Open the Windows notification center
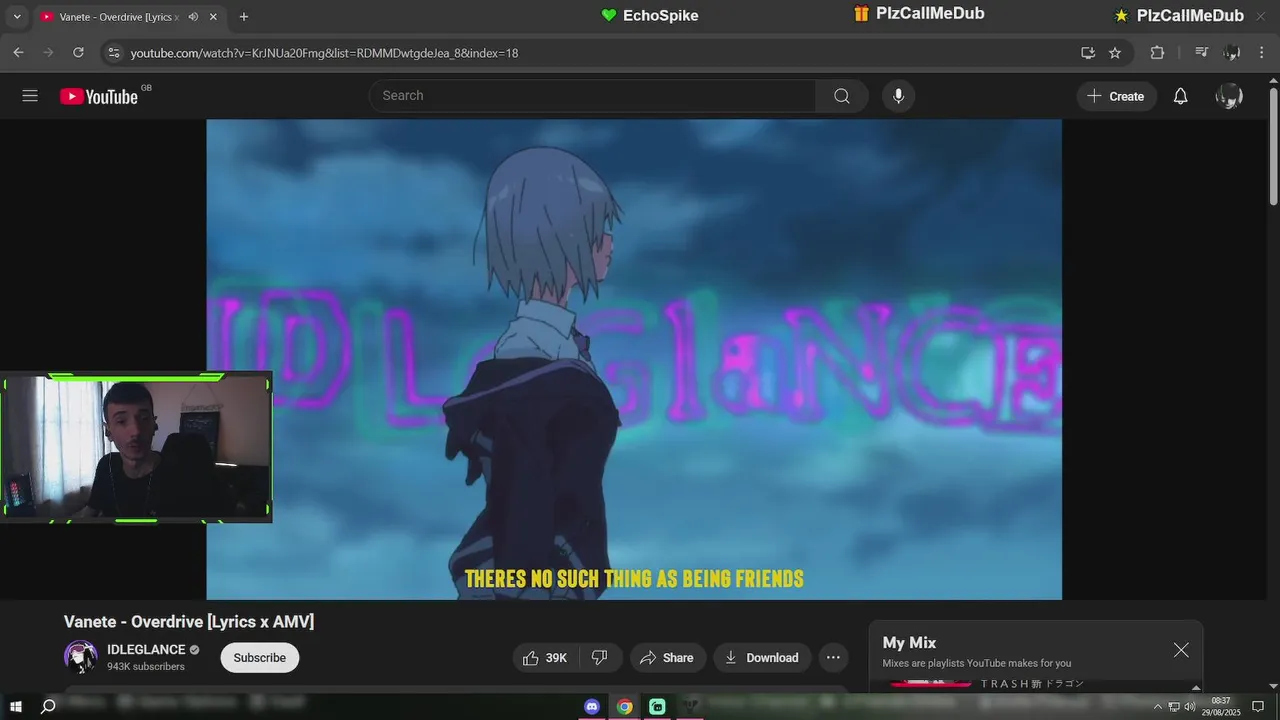The height and width of the screenshot is (720, 1280). pyautogui.click(x=1259, y=707)
